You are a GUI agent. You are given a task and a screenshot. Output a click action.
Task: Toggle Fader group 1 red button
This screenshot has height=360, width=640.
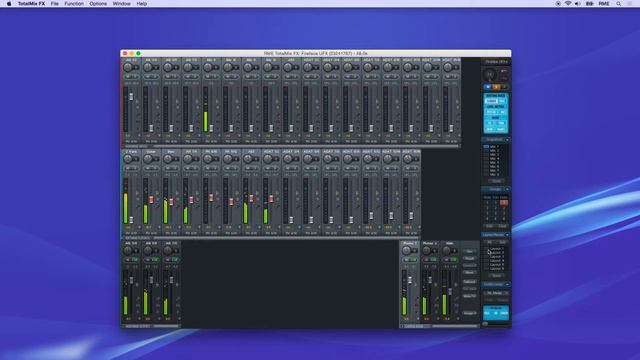click(x=504, y=202)
